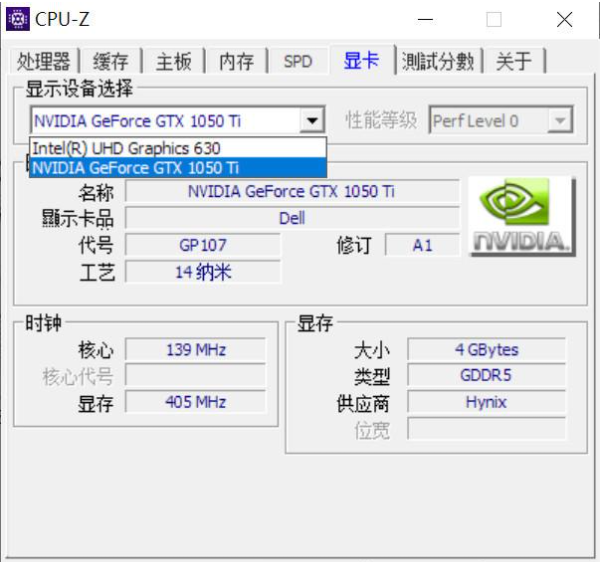Collapse the display device dropdown arrow

click(x=313, y=121)
